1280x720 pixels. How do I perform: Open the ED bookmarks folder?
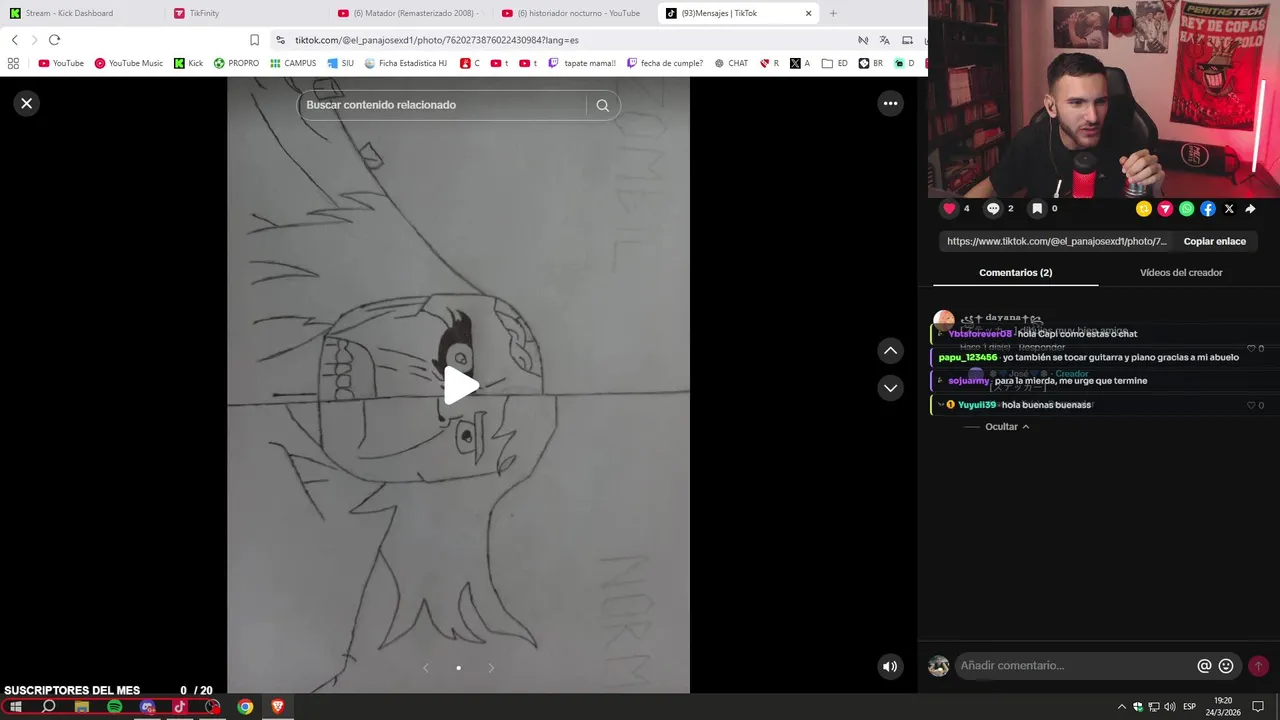click(835, 63)
